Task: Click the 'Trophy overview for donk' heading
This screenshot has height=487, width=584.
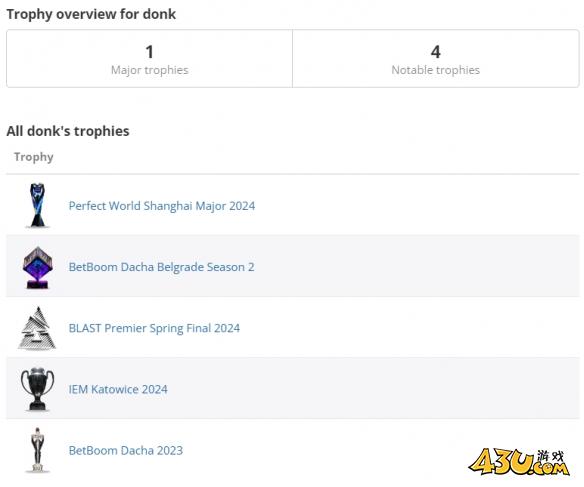Action: [x=91, y=14]
